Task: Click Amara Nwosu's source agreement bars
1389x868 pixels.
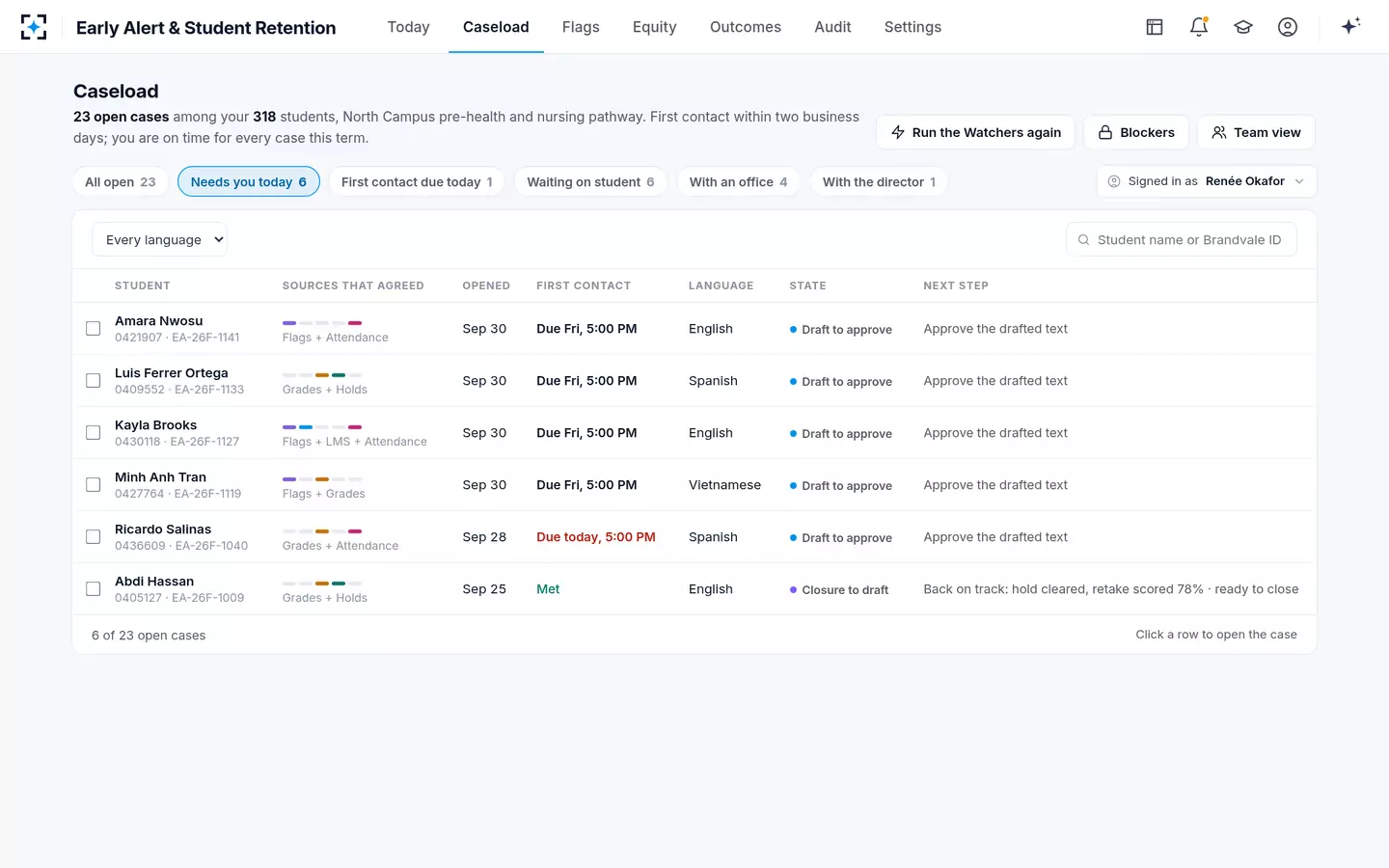Action: pyautogui.click(x=322, y=322)
